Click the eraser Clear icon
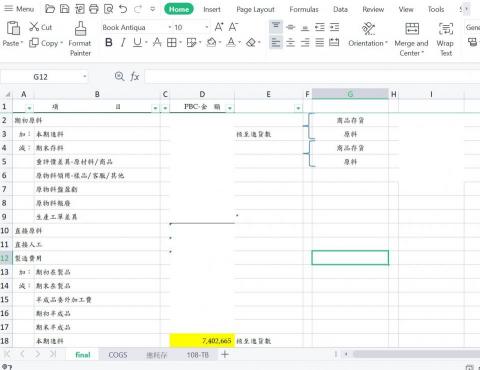Viewport: 480px width, 370px height. pos(251,43)
